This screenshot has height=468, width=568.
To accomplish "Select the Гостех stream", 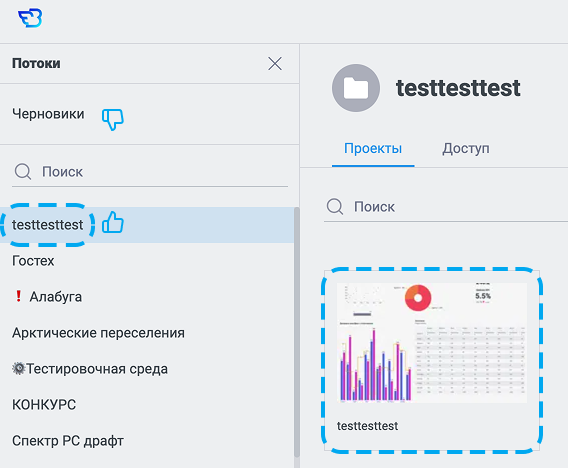I will [x=33, y=261].
